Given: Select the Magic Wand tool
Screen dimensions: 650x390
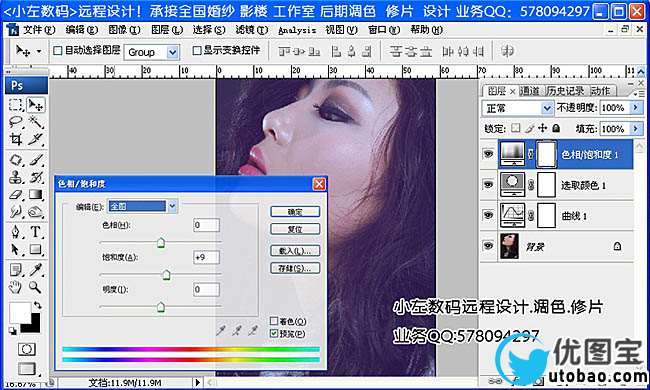Looking at the screenshot, I should click(36, 121).
